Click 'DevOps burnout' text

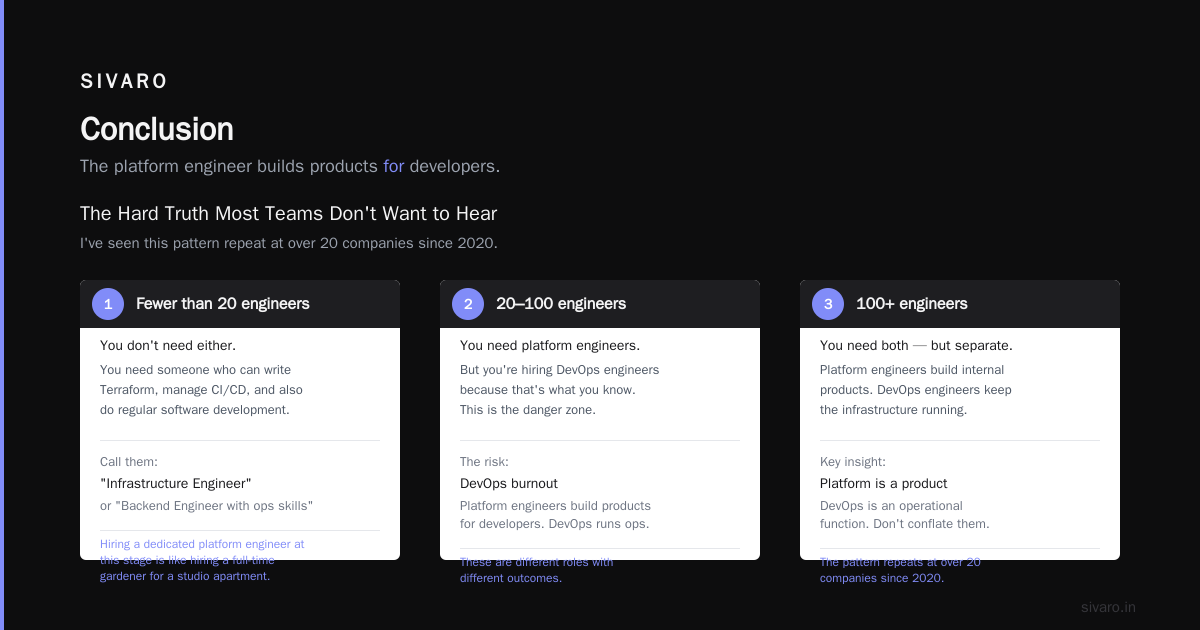coord(509,483)
